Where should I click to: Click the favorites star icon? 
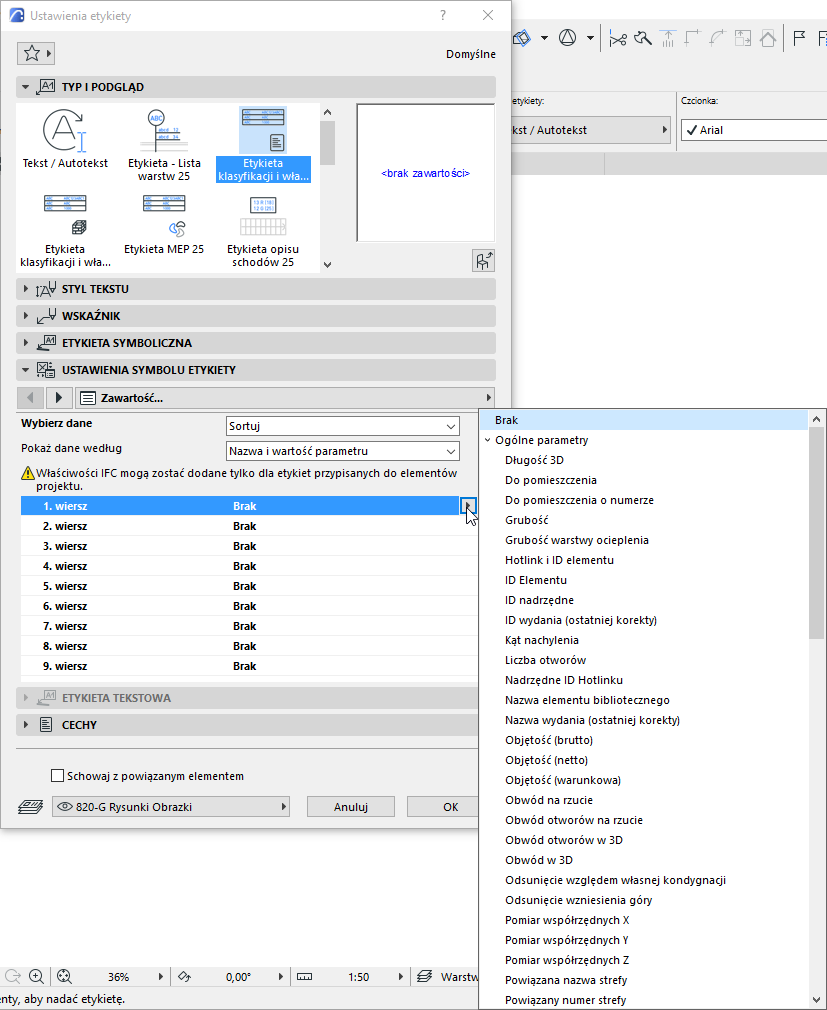coord(32,53)
